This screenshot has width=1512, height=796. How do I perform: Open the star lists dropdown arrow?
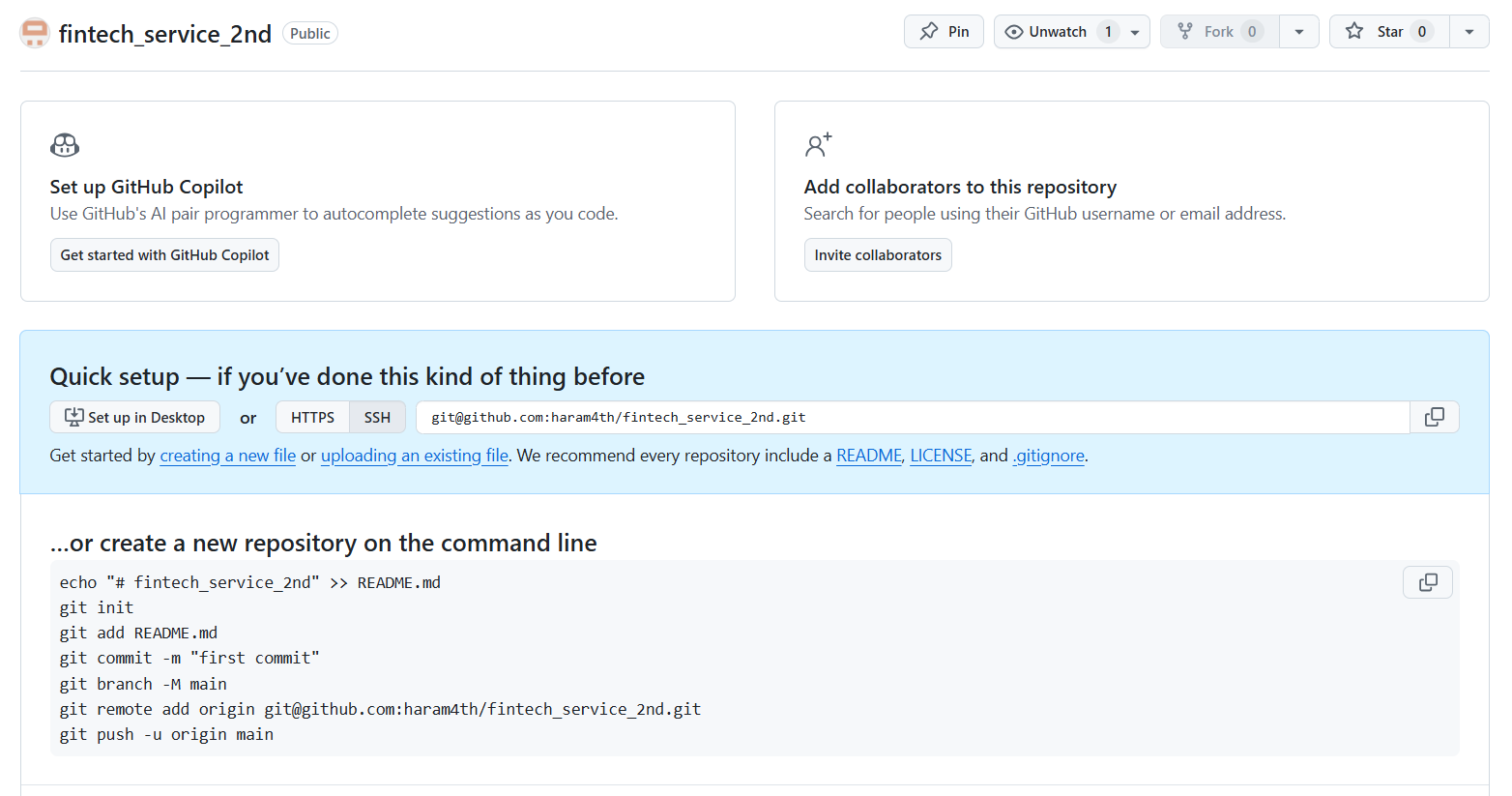point(1469,32)
